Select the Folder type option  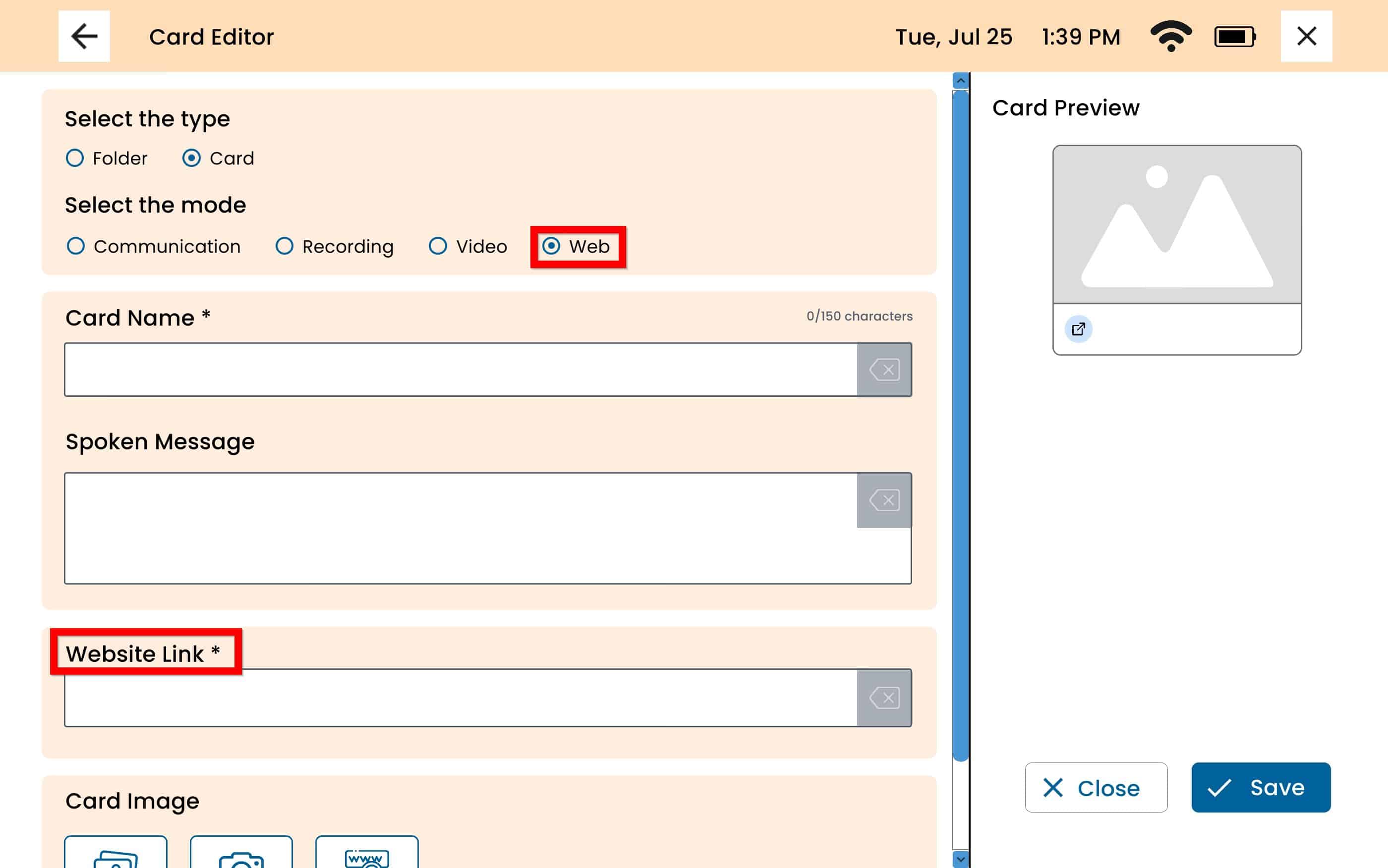tap(75, 158)
